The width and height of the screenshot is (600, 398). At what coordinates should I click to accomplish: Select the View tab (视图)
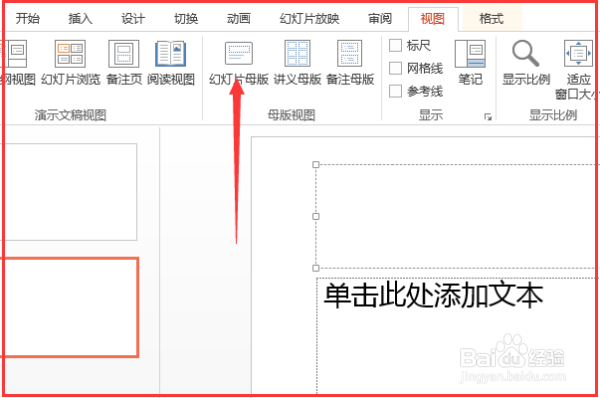click(x=433, y=18)
